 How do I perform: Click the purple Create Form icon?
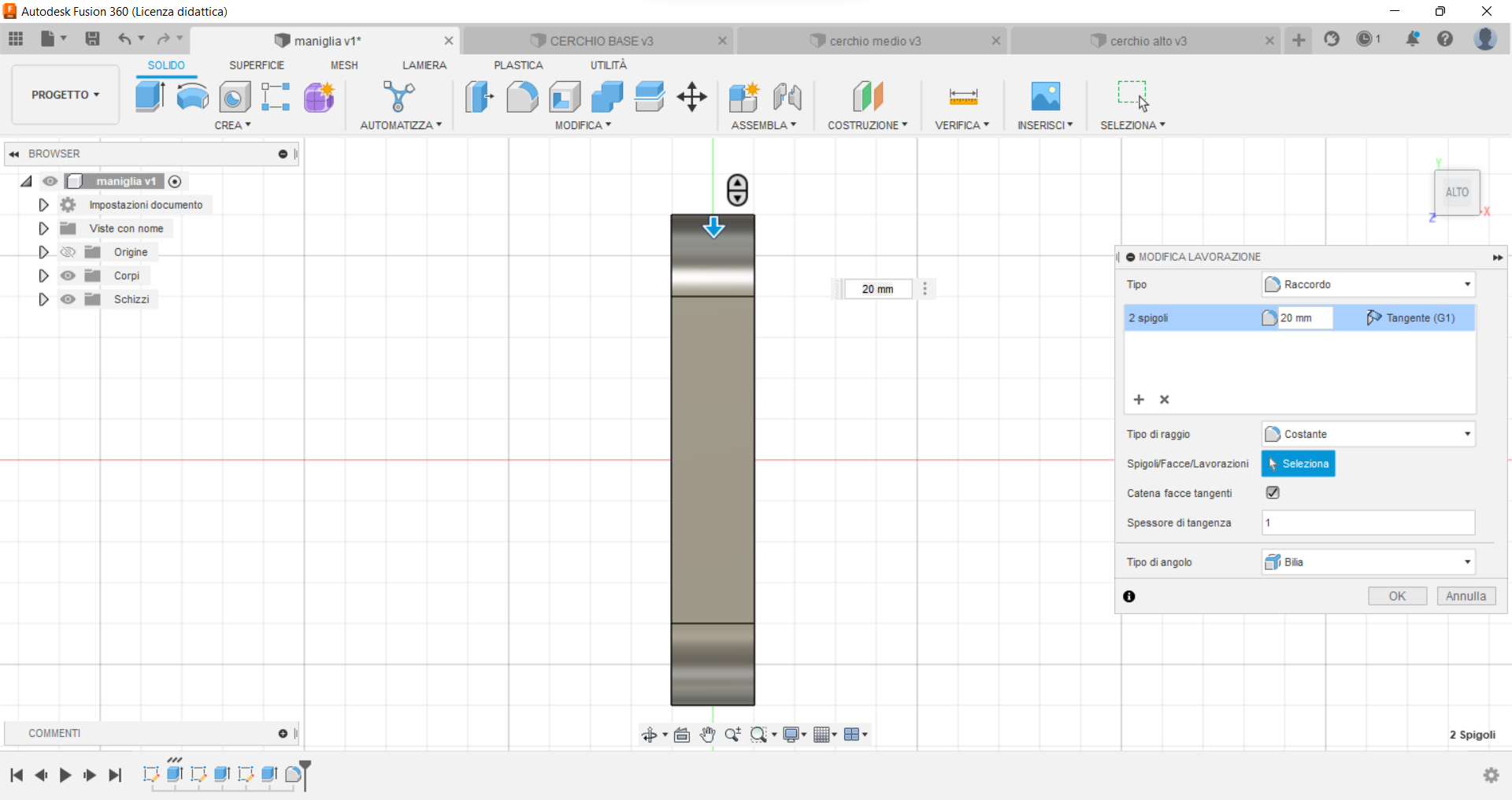click(319, 97)
